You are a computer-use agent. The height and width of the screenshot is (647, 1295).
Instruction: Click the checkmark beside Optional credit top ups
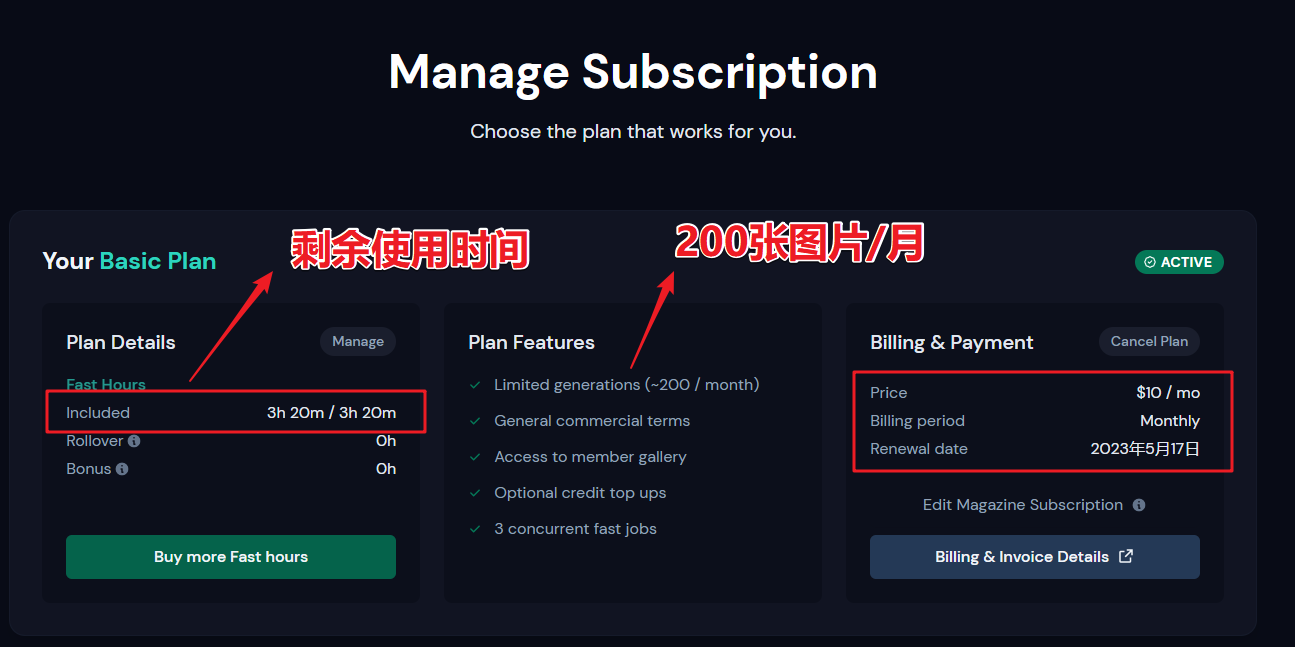[x=475, y=493]
